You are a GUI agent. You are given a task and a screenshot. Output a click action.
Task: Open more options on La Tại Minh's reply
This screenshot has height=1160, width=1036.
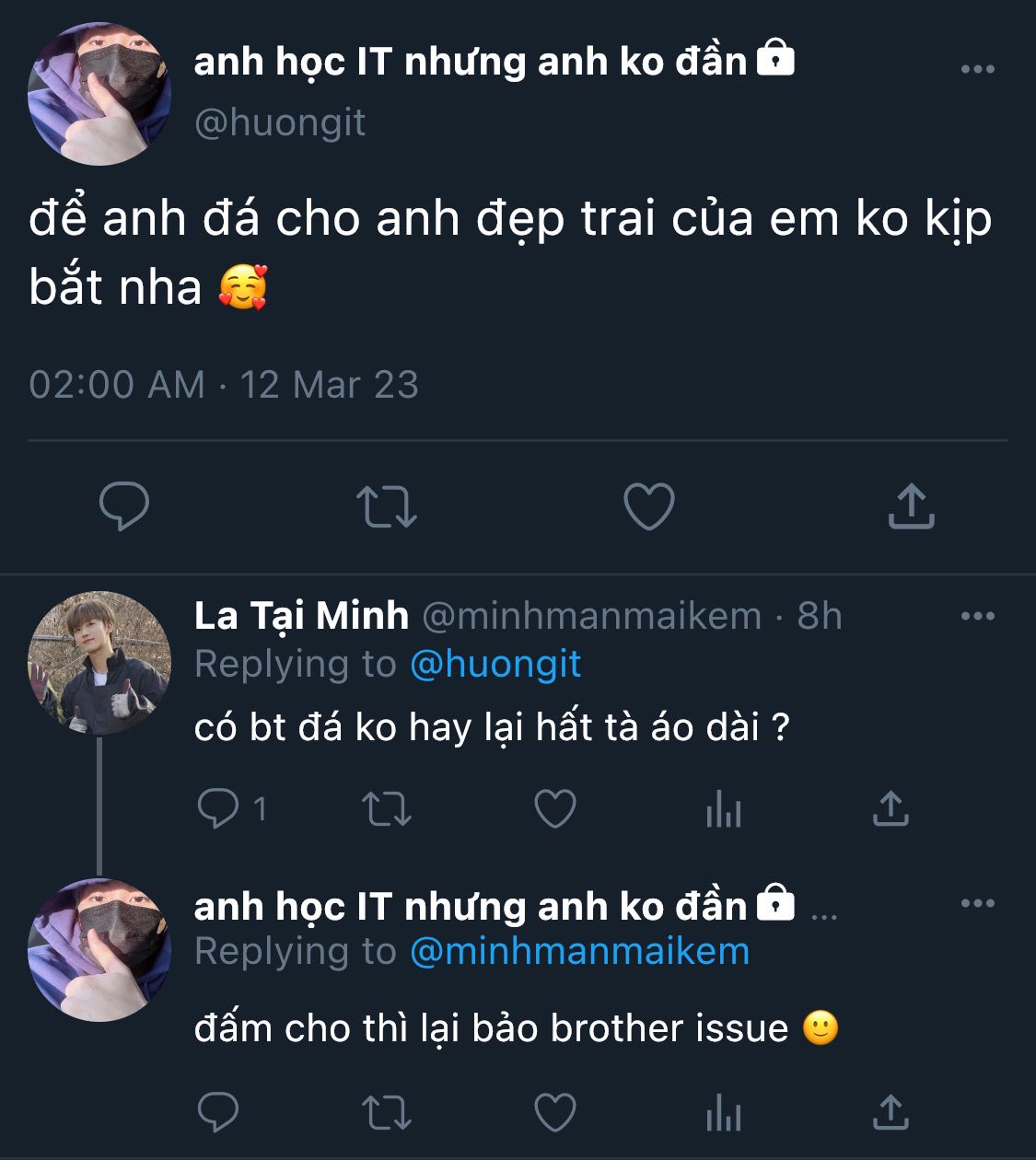(977, 617)
